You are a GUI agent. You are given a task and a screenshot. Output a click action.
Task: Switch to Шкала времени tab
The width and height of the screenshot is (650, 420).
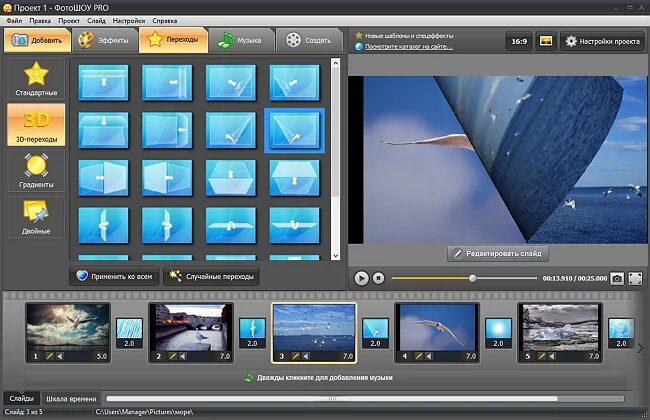[71, 398]
